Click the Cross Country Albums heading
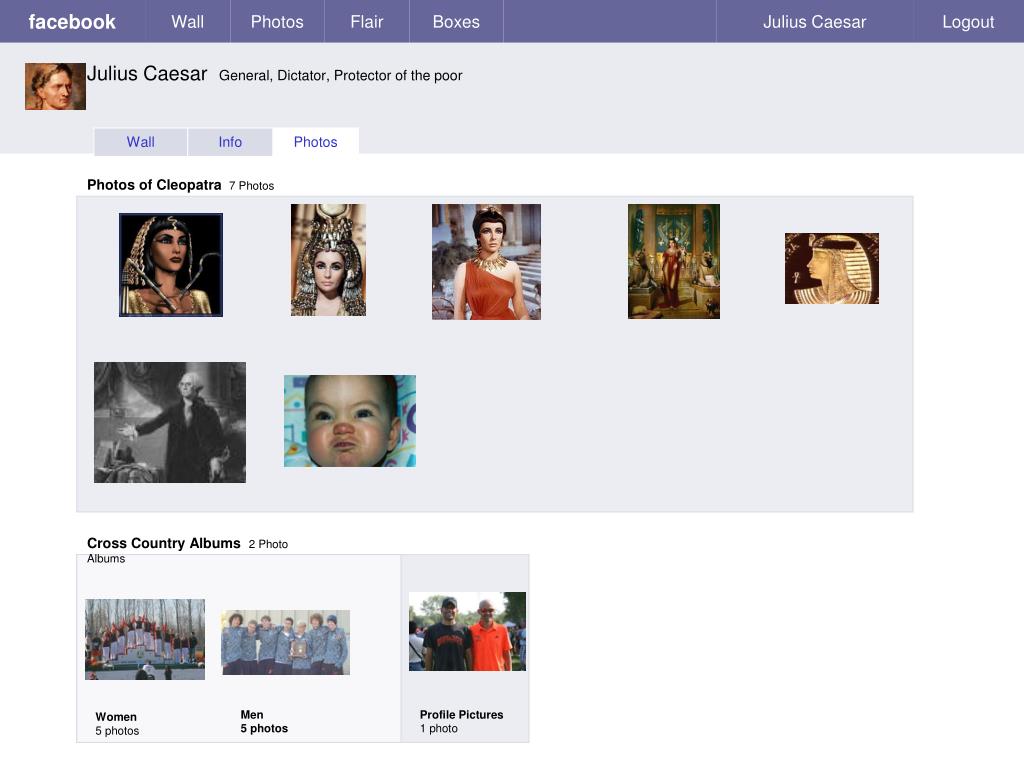This screenshot has width=1024, height=768. (164, 543)
